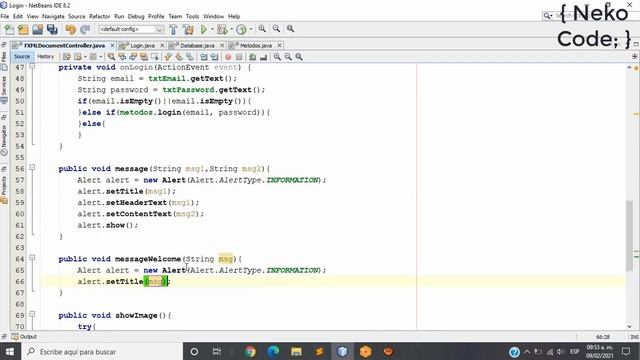Click Uncomment lines icon in editor toolbar
The width and height of the screenshot is (640, 360).
[x=263, y=57]
